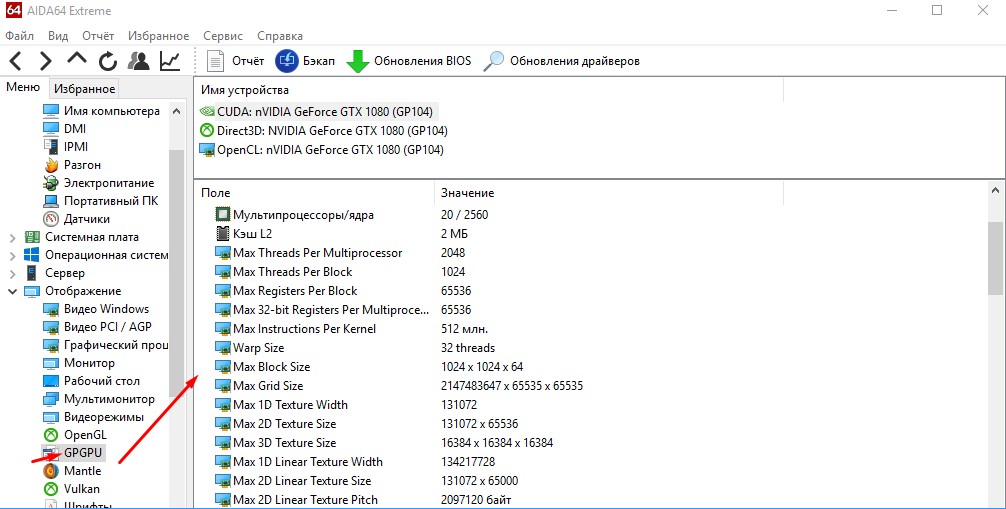This screenshot has height=509, width=1006.
Task: Click the graph chart toolbar icon
Action: click(x=170, y=61)
